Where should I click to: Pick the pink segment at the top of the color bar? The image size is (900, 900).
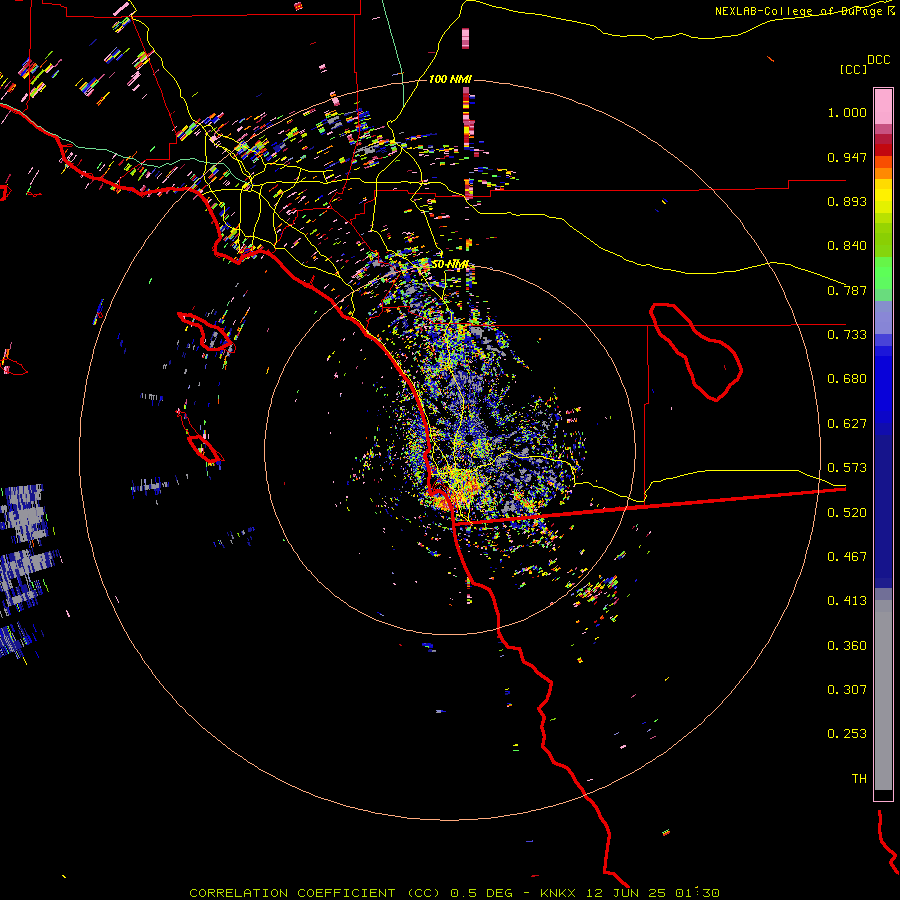tap(883, 106)
